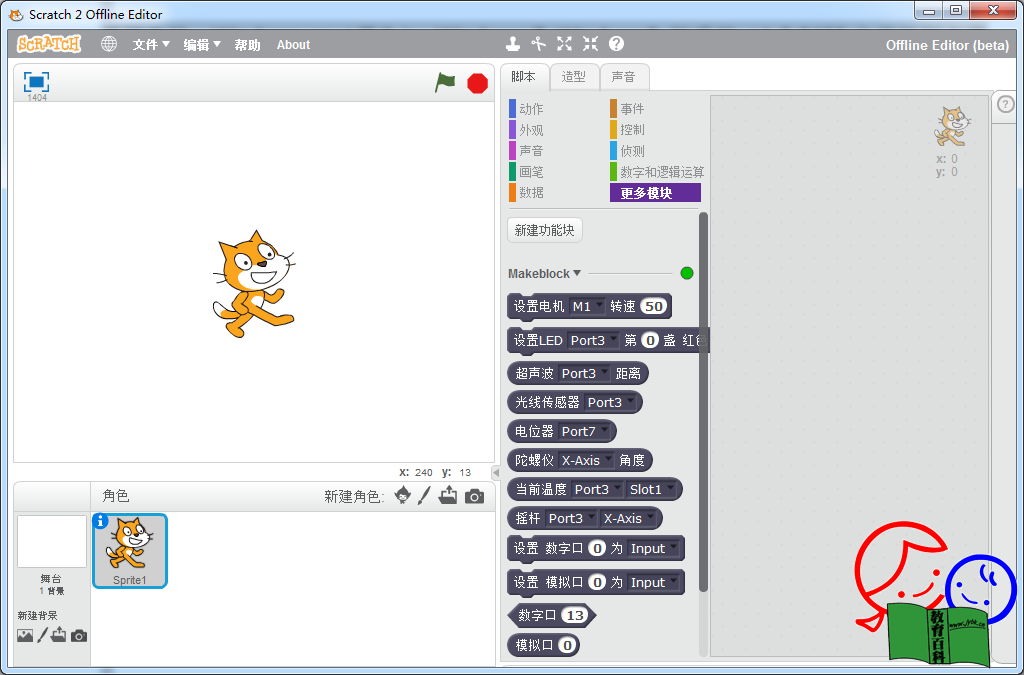Click the red stop sign button
The width and height of the screenshot is (1024, 675).
[x=477, y=84]
